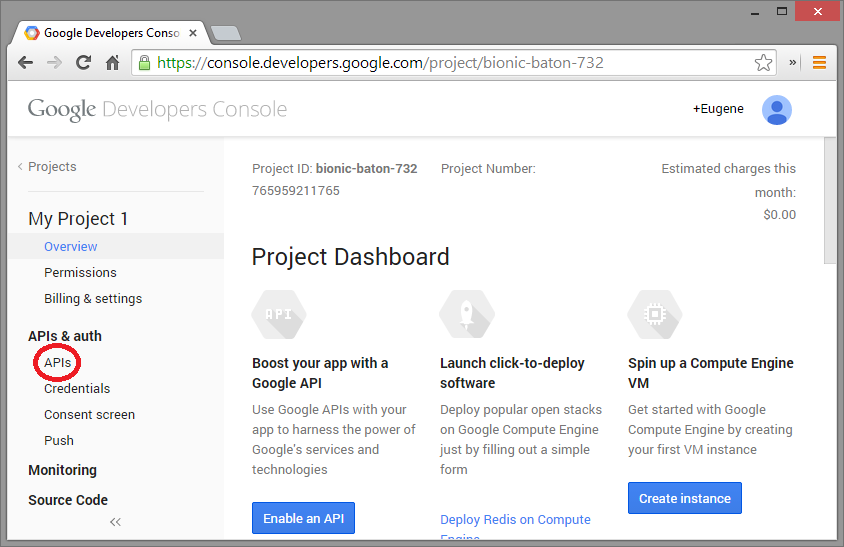Reload the page with the refresh icon
The width and height of the screenshot is (844, 547).
(83, 63)
